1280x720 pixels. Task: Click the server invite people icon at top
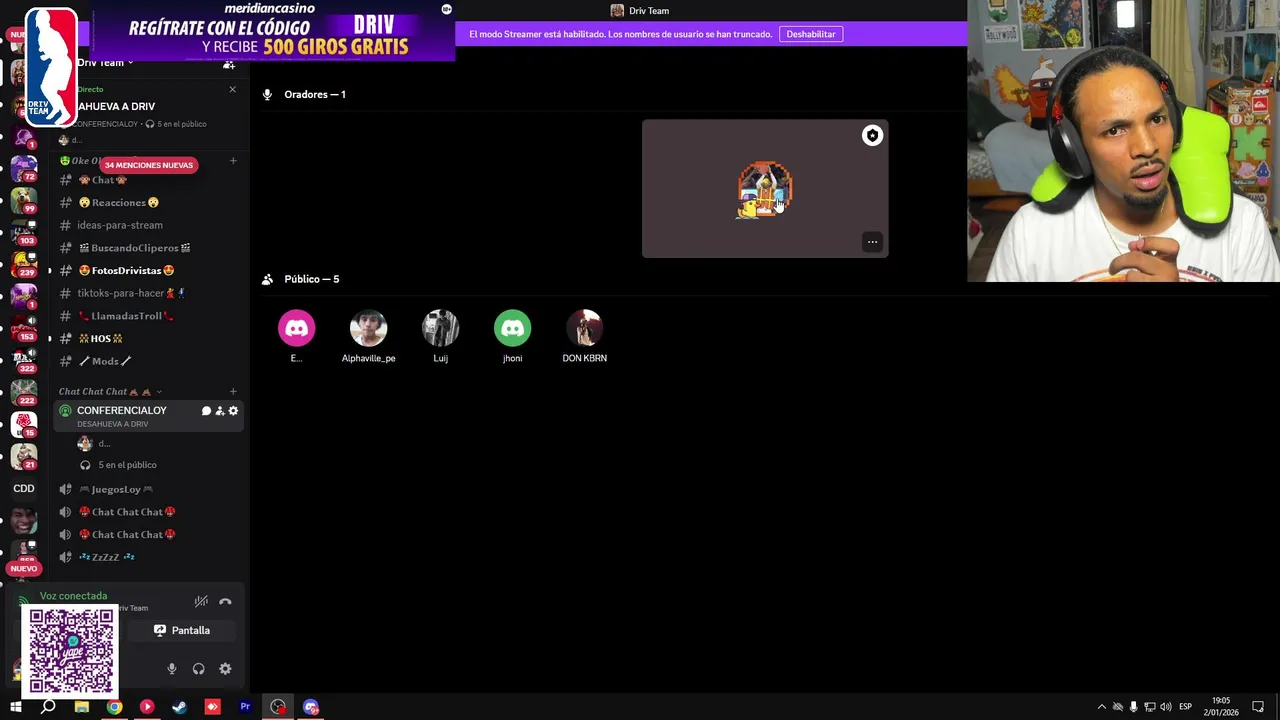(x=229, y=64)
